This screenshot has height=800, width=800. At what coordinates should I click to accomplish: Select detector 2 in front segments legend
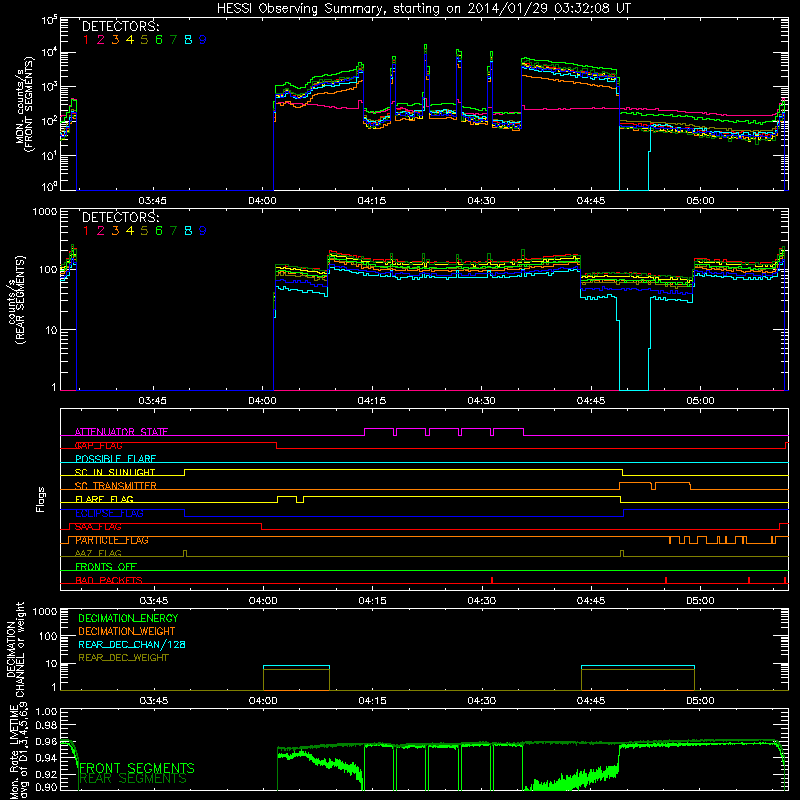click(x=101, y=40)
